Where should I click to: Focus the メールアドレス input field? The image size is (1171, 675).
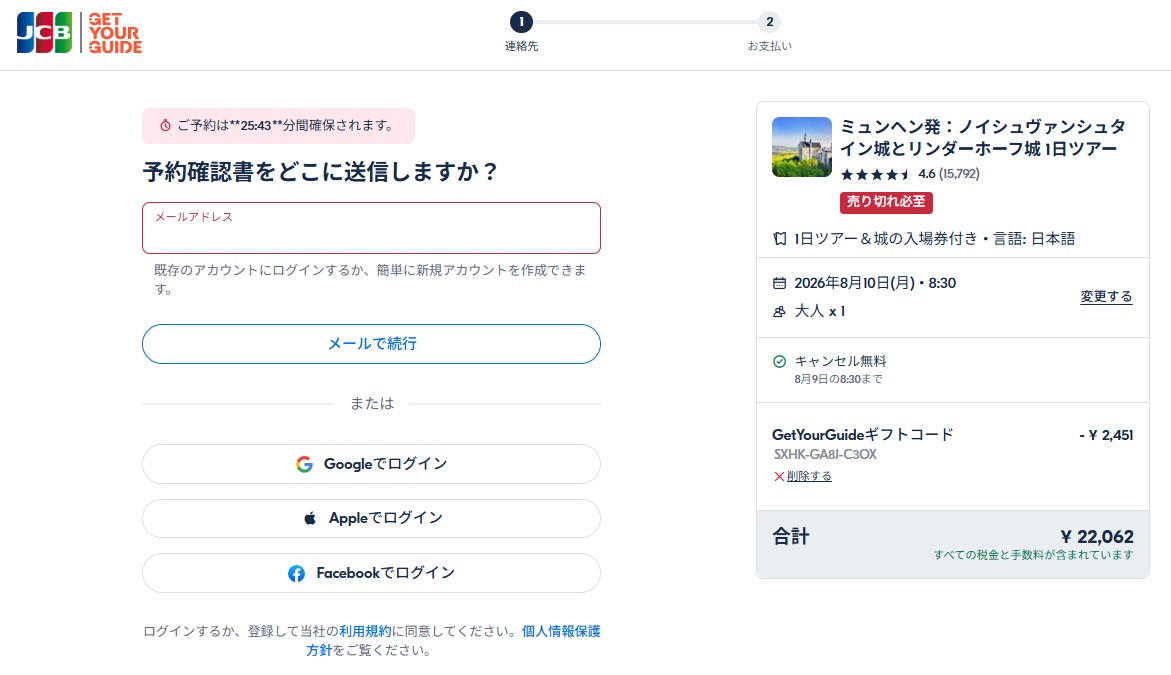[x=371, y=228]
